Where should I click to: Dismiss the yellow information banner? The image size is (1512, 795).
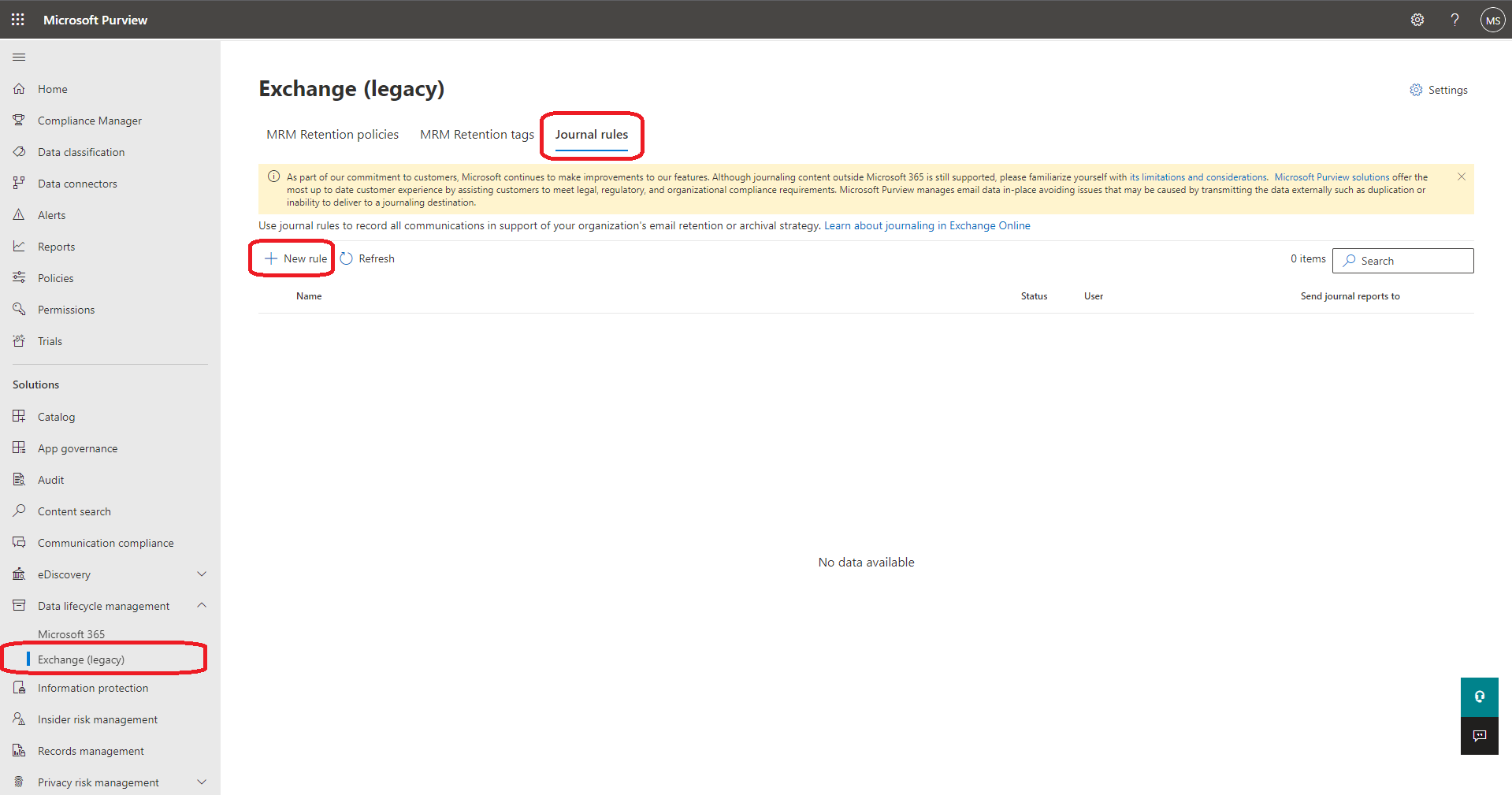click(1461, 176)
